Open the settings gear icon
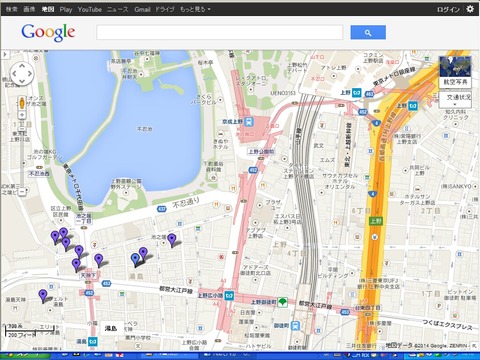Screen dimensions: 480x360 (470, 9)
